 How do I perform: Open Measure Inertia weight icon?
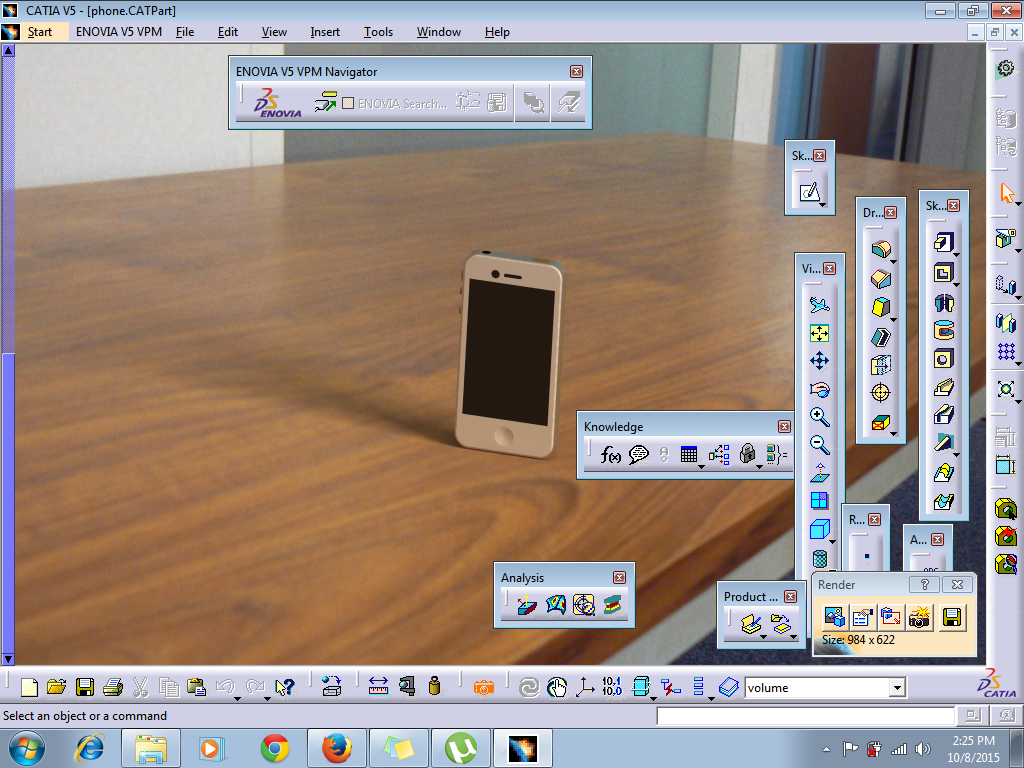[434, 686]
